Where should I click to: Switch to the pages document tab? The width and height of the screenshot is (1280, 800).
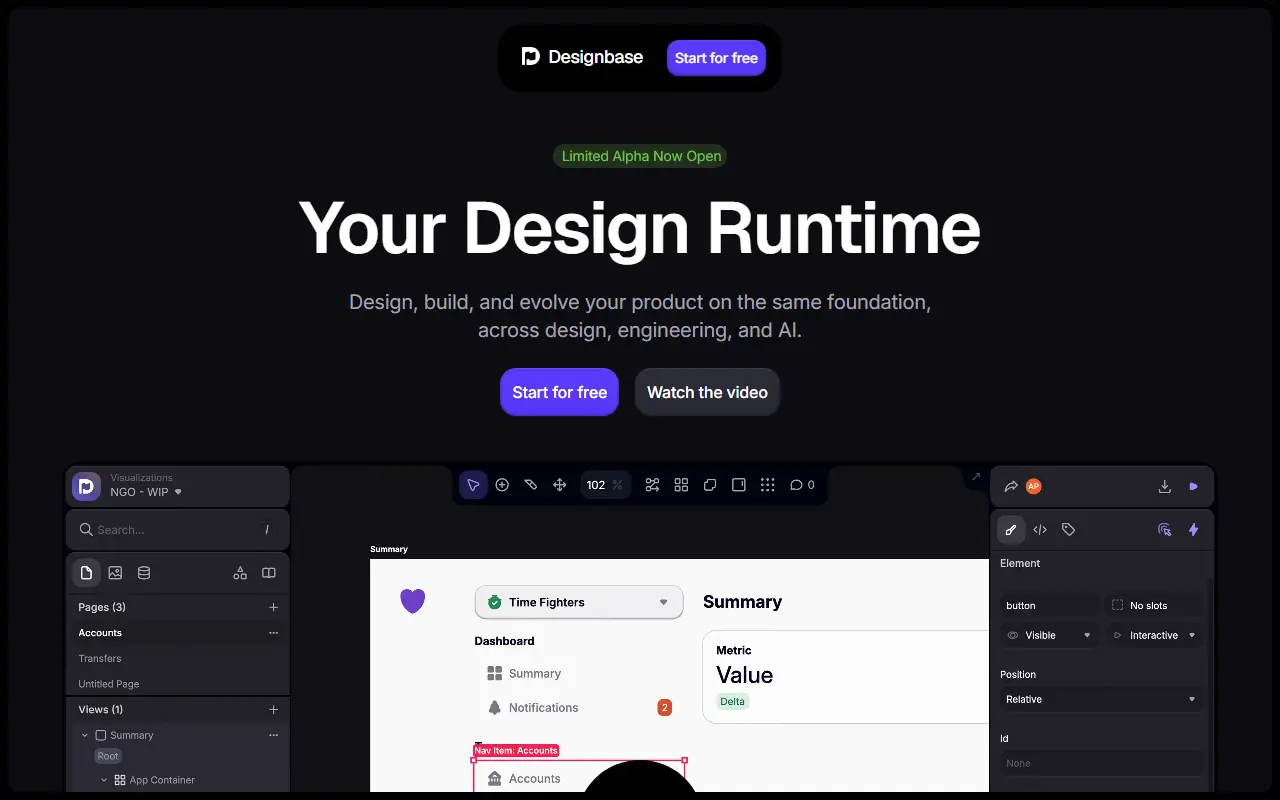[86, 573]
